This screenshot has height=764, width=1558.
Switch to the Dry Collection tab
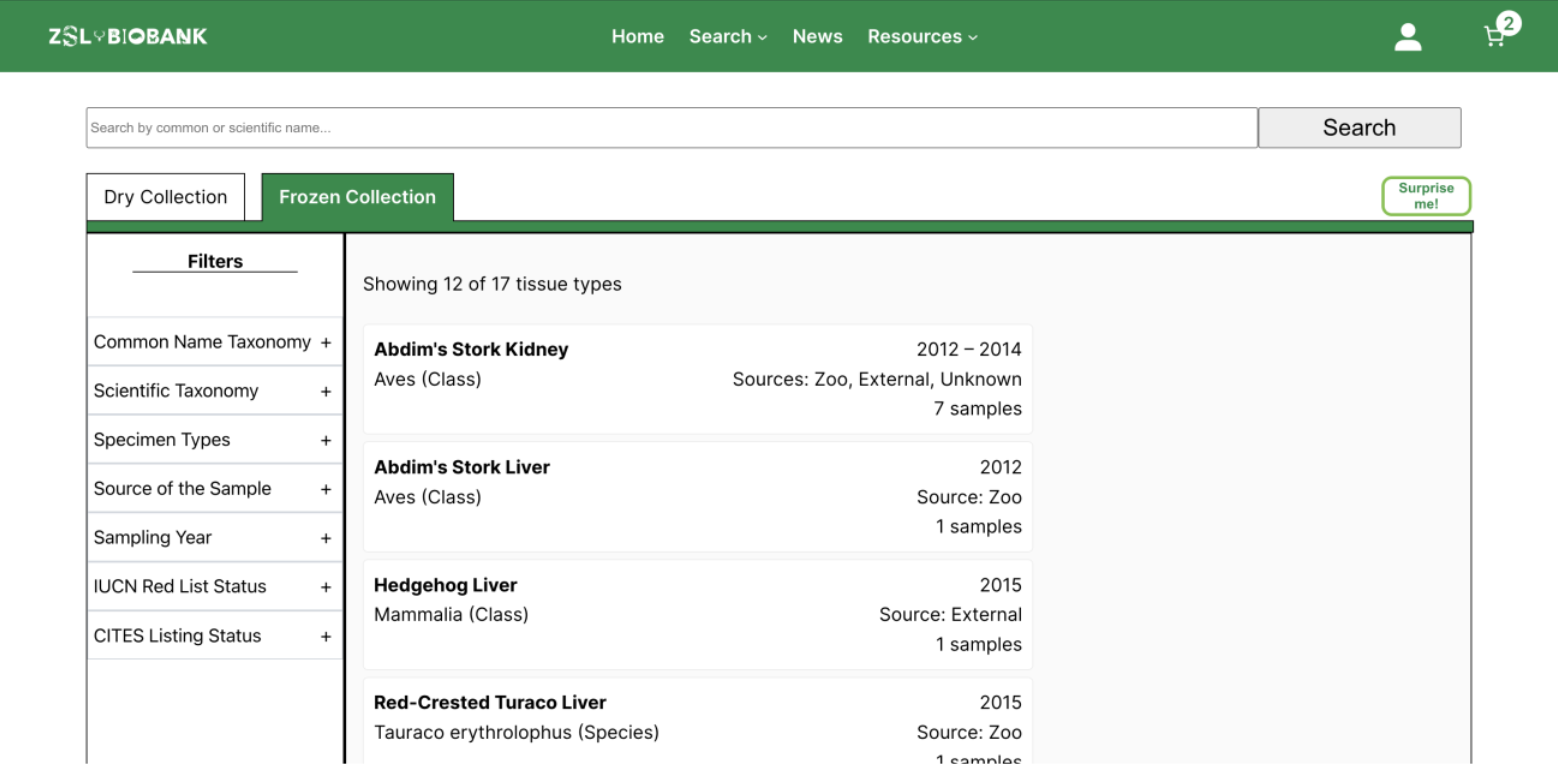click(166, 197)
